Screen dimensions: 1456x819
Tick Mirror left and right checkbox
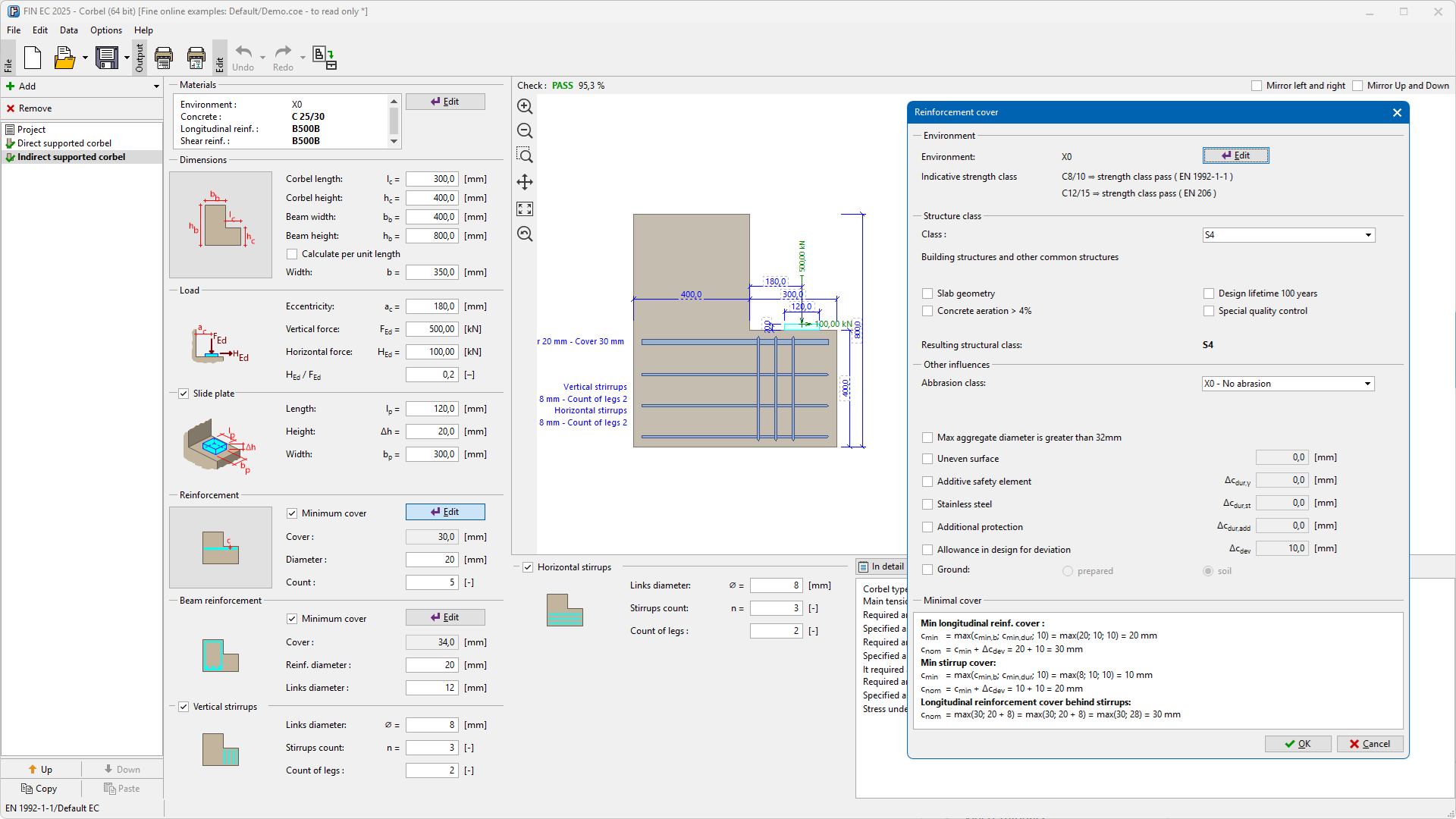pyautogui.click(x=1257, y=86)
